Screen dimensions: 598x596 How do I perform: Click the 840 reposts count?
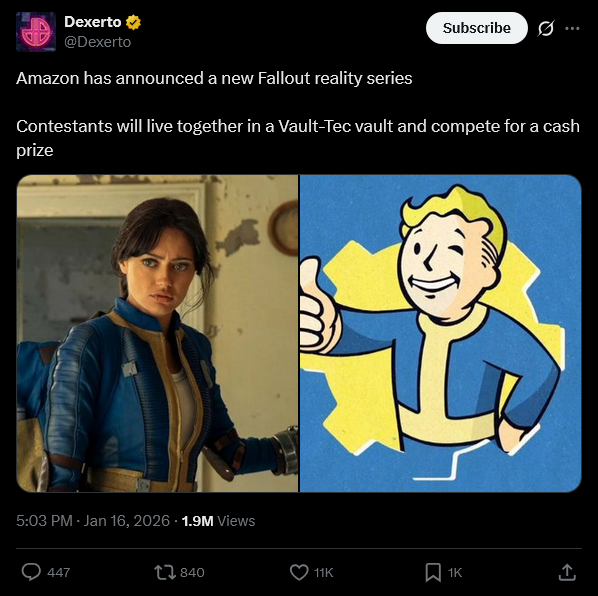point(192,572)
